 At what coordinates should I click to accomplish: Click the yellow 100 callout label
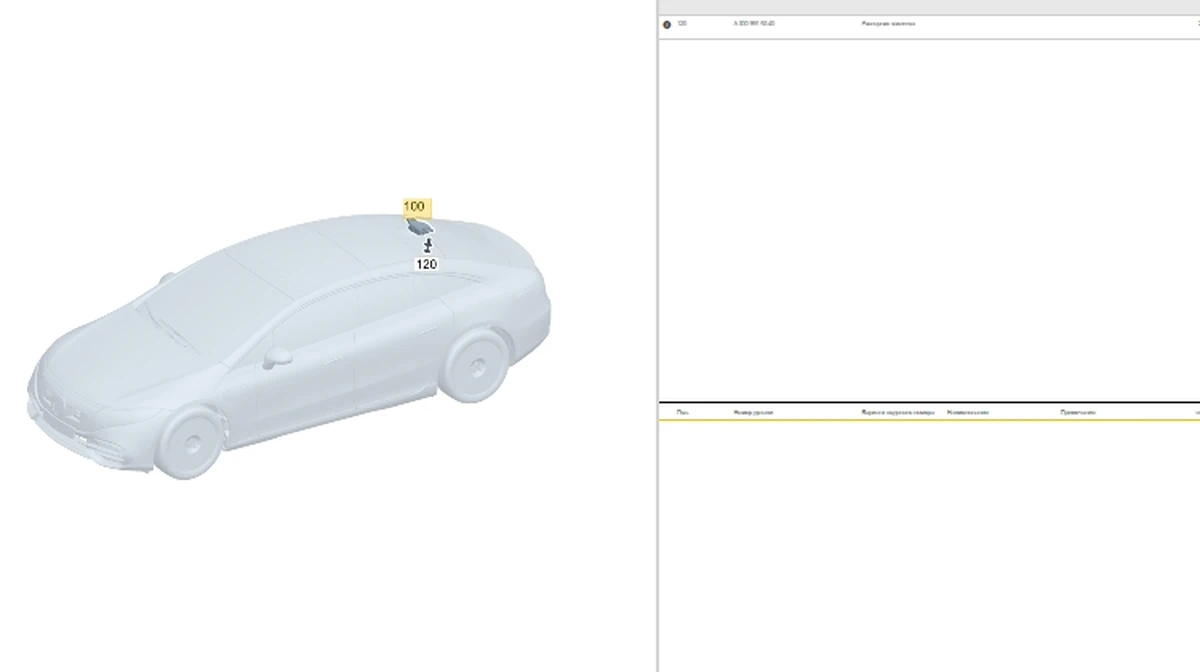(414, 207)
